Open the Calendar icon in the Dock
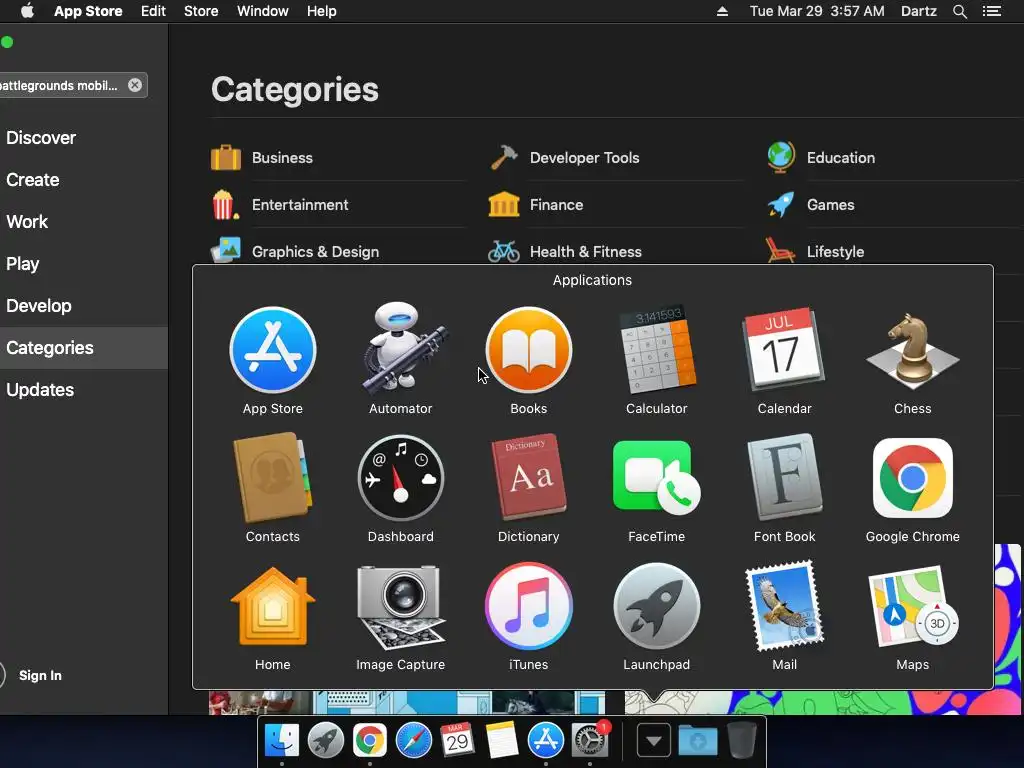Image resolution: width=1024 pixels, height=768 pixels. pos(457,741)
